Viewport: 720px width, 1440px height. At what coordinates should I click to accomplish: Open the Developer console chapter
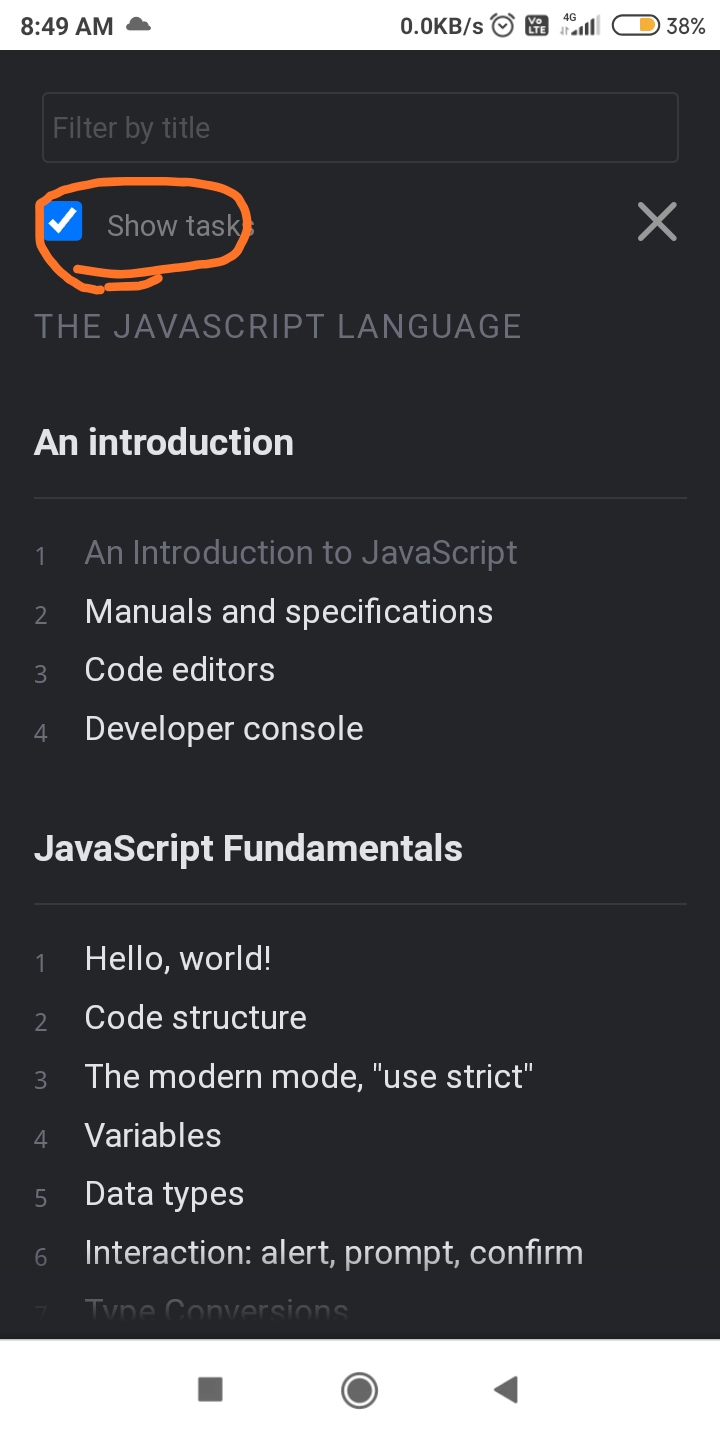(x=224, y=729)
